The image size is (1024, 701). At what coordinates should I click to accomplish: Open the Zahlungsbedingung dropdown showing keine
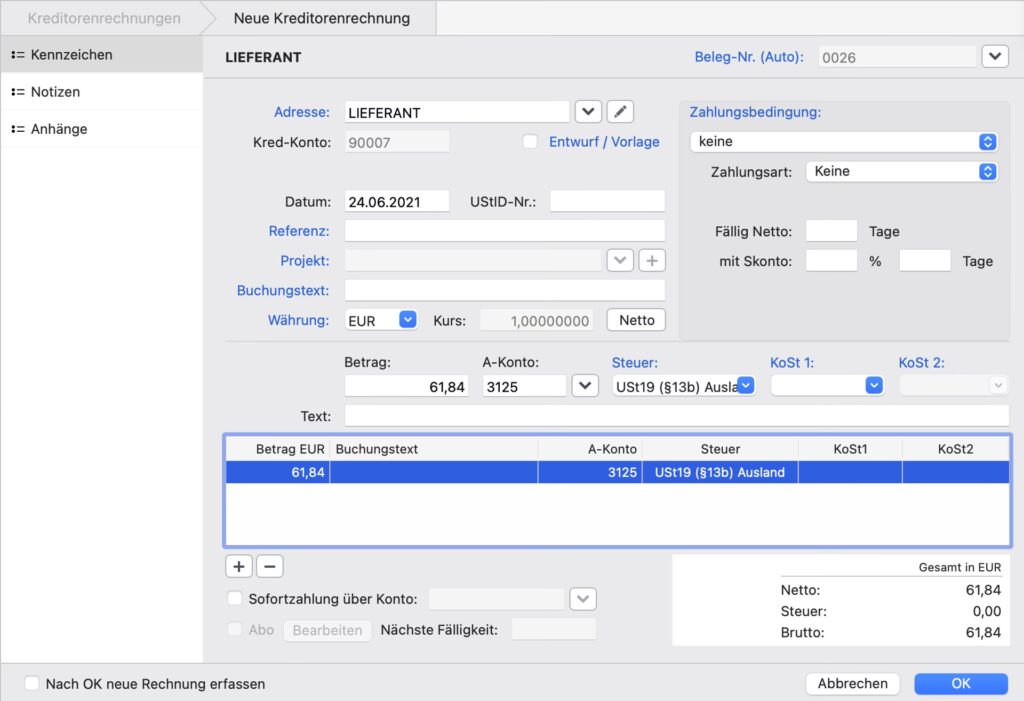pyautogui.click(x=844, y=142)
